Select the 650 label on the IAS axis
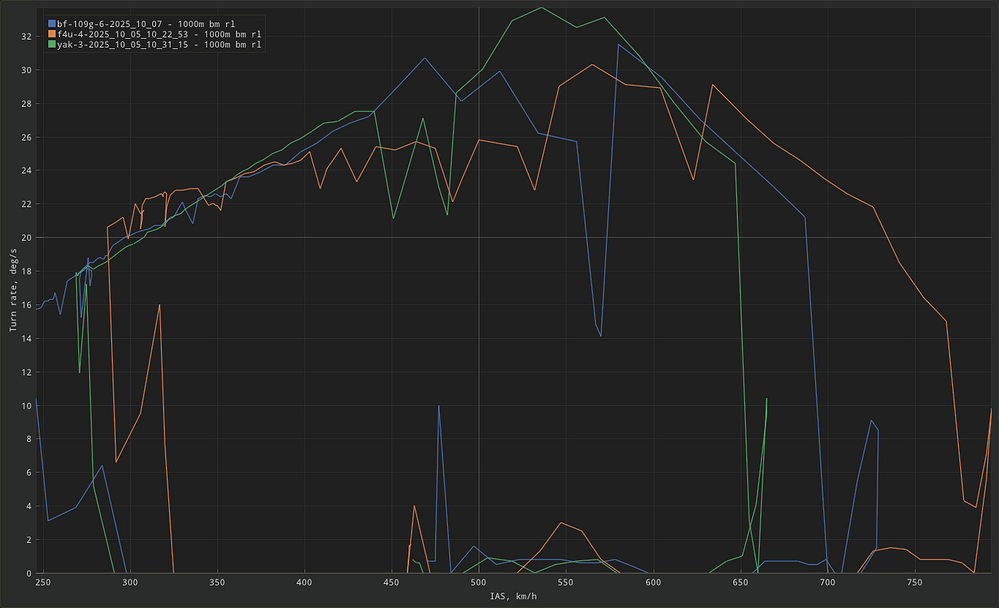The height and width of the screenshot is (608, 999). pos(740,582)
